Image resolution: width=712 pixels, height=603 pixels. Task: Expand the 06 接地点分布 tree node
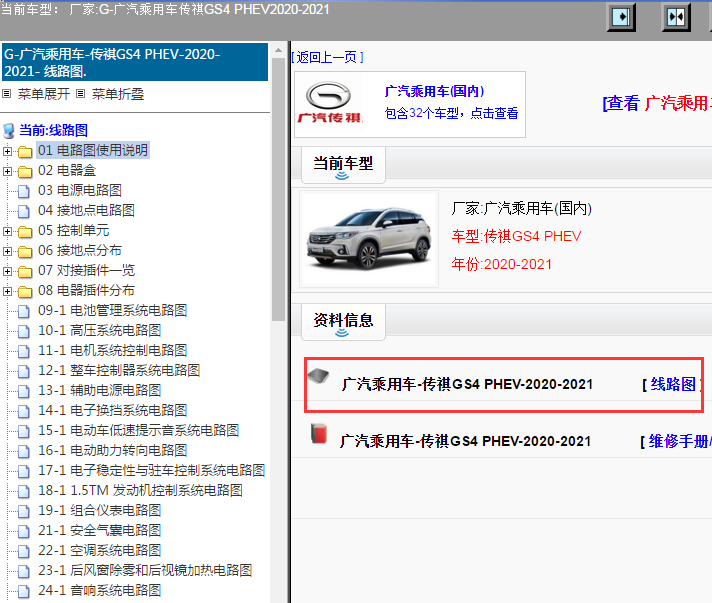pyautogui.click(x=7, y=251)
